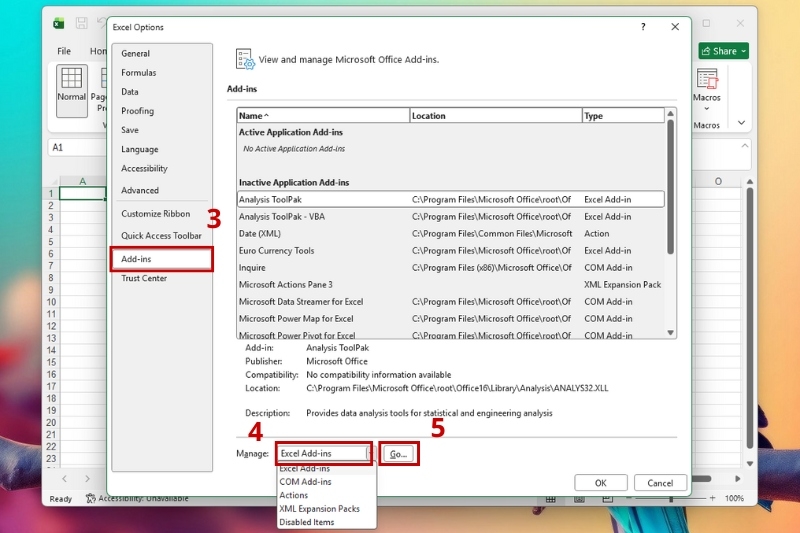800x533 pixels.
Task: Open the Macros icon in Excel ribbon
Action: tap(707, 80)
